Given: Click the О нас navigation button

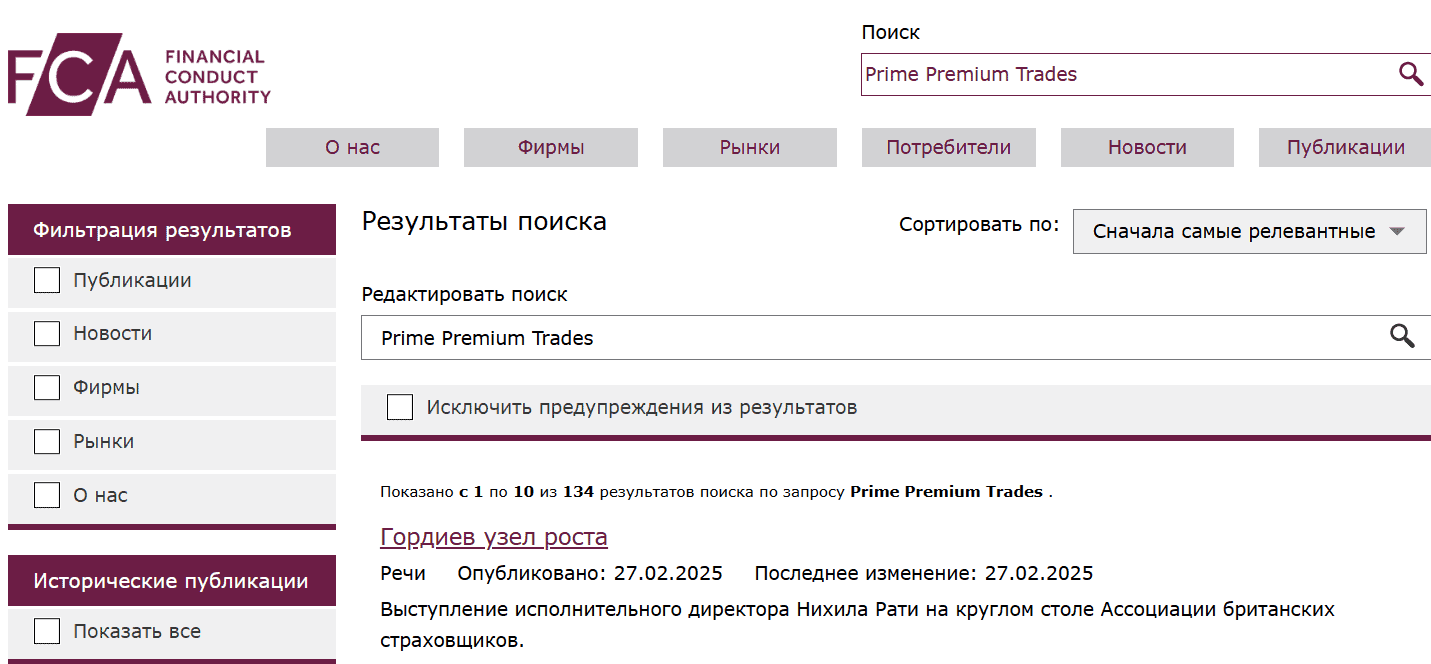Looking at the screenshot, I should click(x=351, y=147).
